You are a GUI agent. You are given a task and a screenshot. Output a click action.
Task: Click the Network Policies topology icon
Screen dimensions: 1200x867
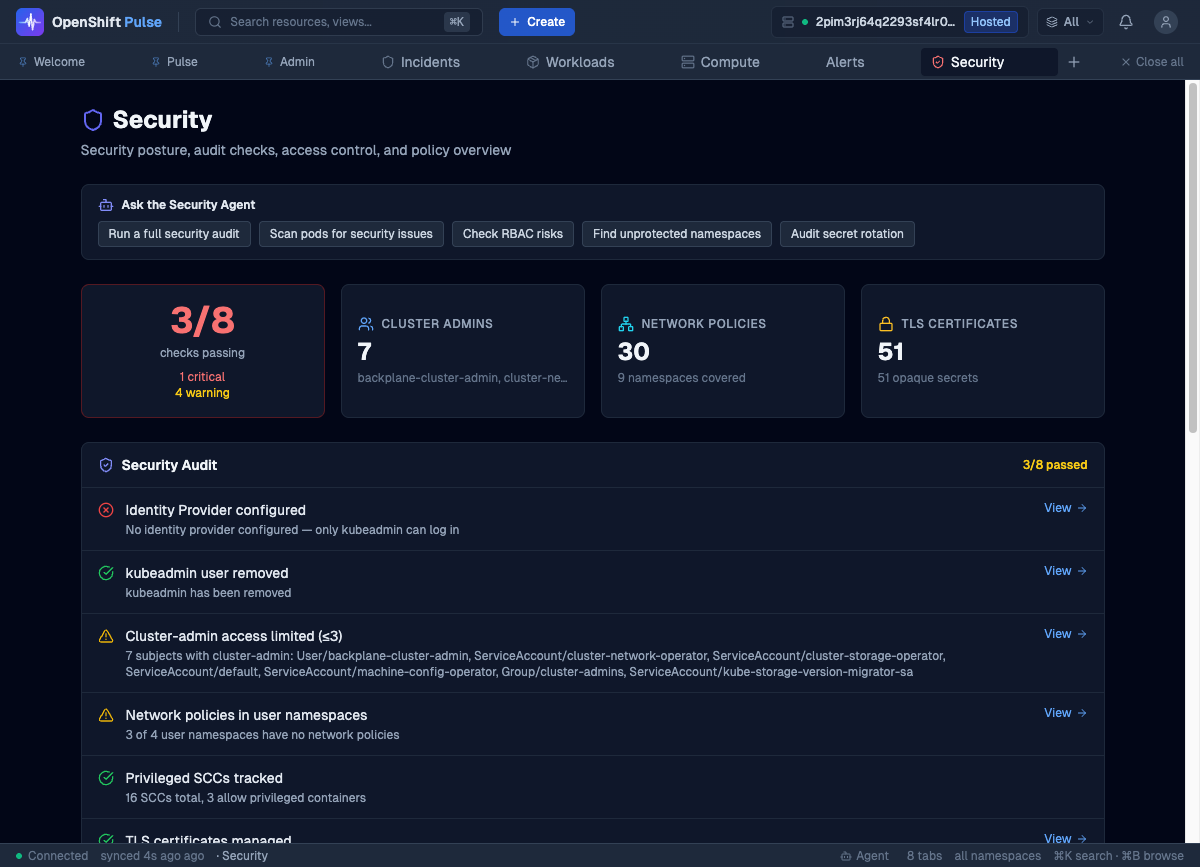[626, 324]
